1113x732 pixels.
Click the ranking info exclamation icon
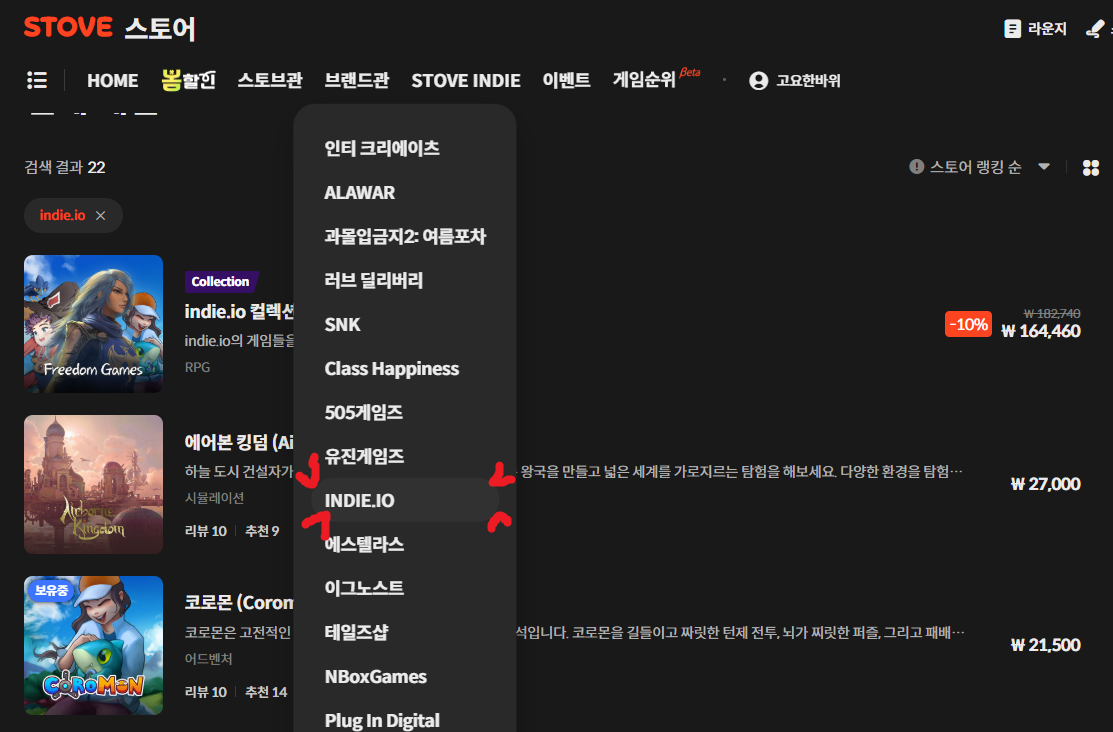click(x=916, y=167)
